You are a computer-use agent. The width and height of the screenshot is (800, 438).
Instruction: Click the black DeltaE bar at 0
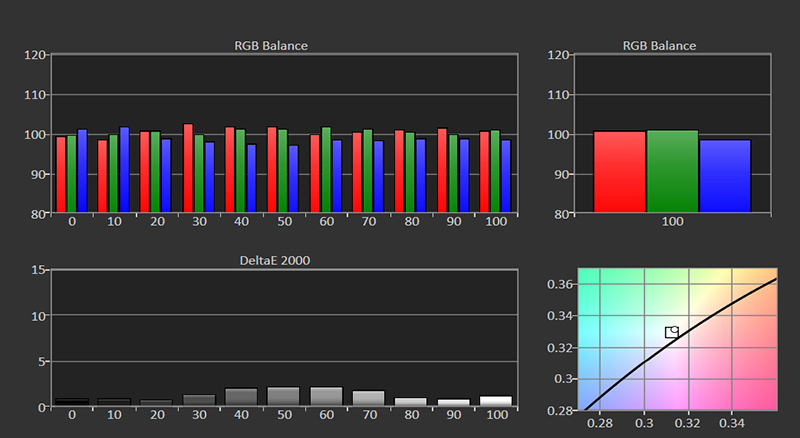(72, 402)
